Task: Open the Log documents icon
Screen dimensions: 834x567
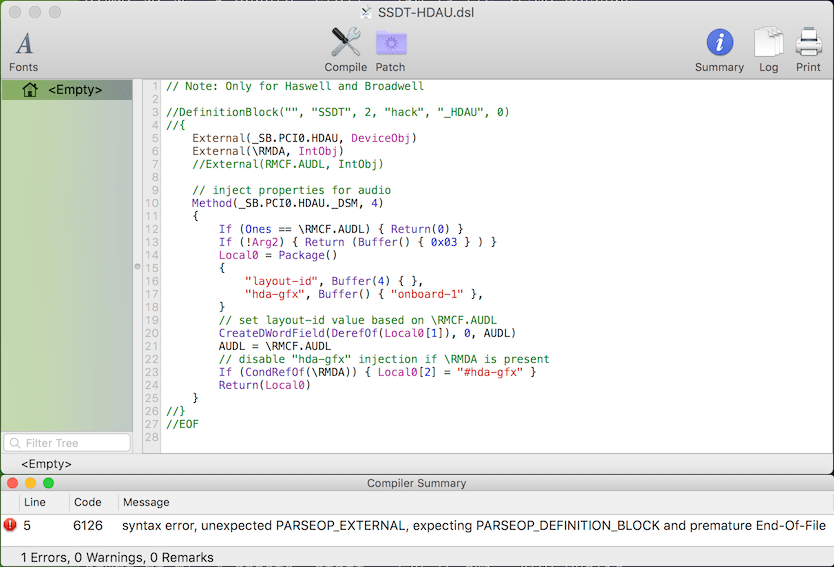Action: click(769, 43)
